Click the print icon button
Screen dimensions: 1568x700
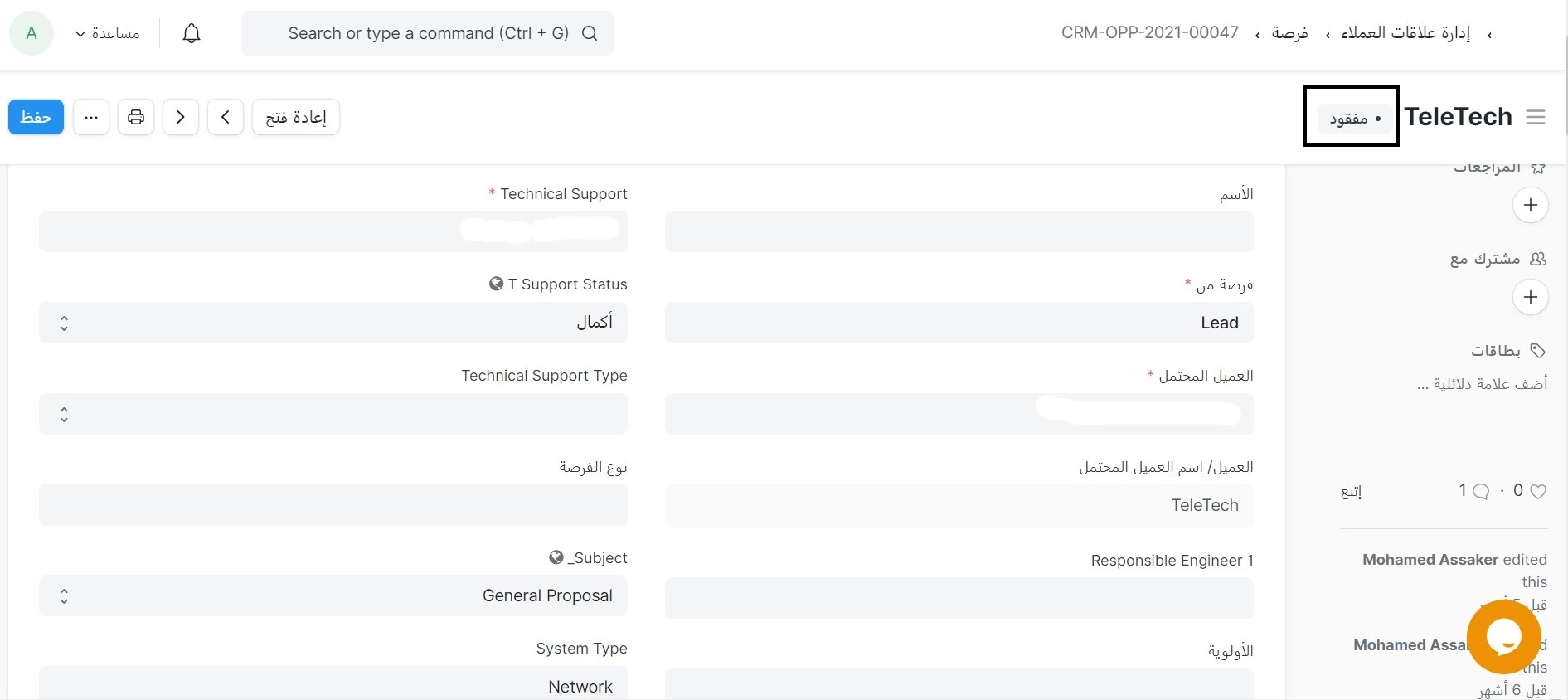pyautogui.click(x=136, y=117)
